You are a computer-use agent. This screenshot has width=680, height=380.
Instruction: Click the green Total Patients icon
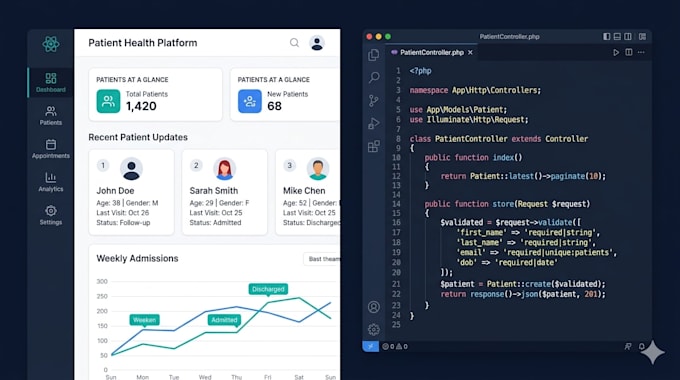point(108,101)
